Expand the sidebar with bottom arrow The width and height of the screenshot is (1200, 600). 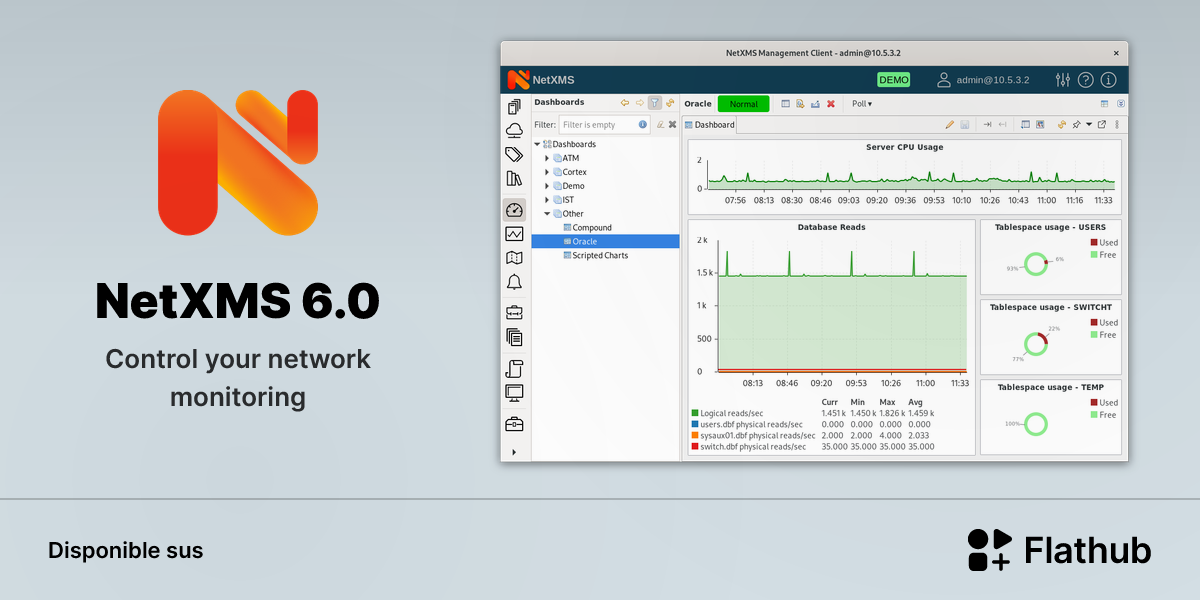(514, 452)
